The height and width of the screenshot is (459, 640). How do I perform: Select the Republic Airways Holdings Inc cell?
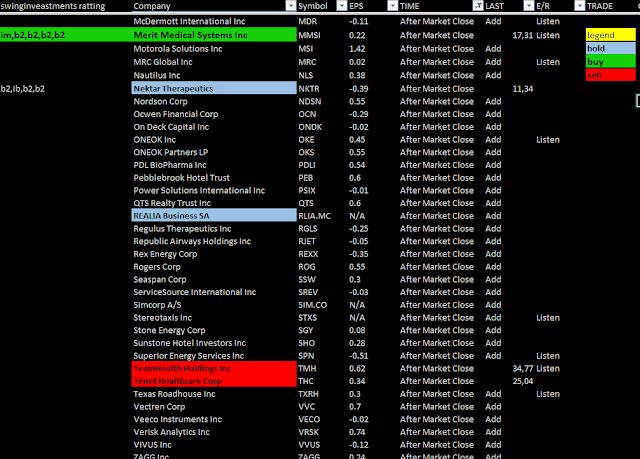(192, 241)
